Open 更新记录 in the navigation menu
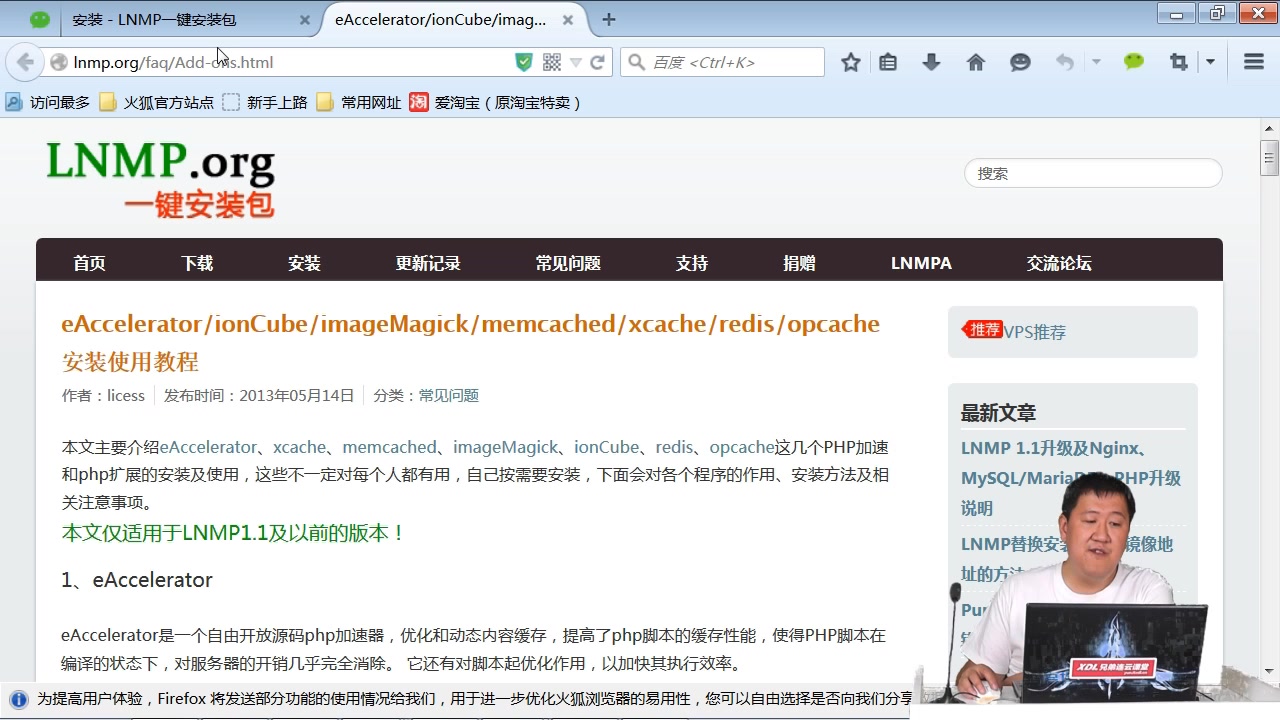 [428, 263]
